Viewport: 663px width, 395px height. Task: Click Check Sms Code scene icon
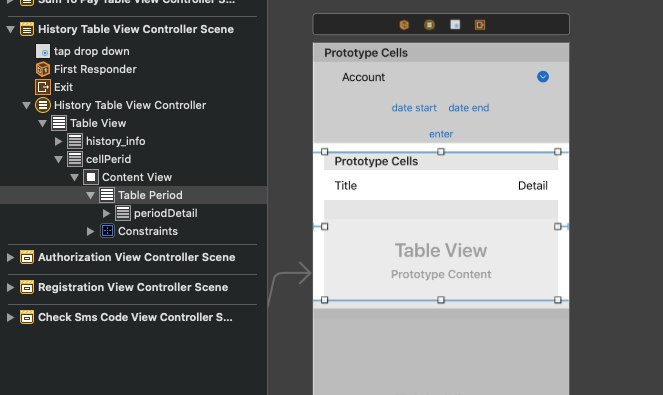[x=27, y=317]
